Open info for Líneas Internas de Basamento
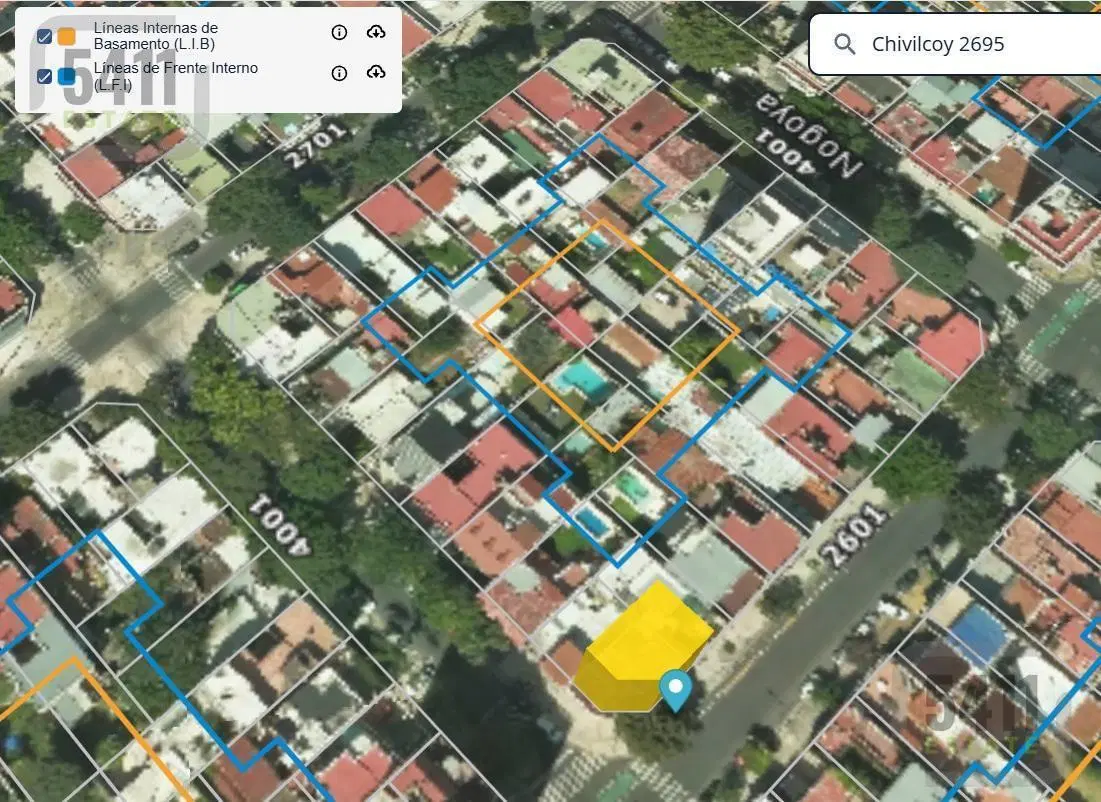 (x=339, y=32)
